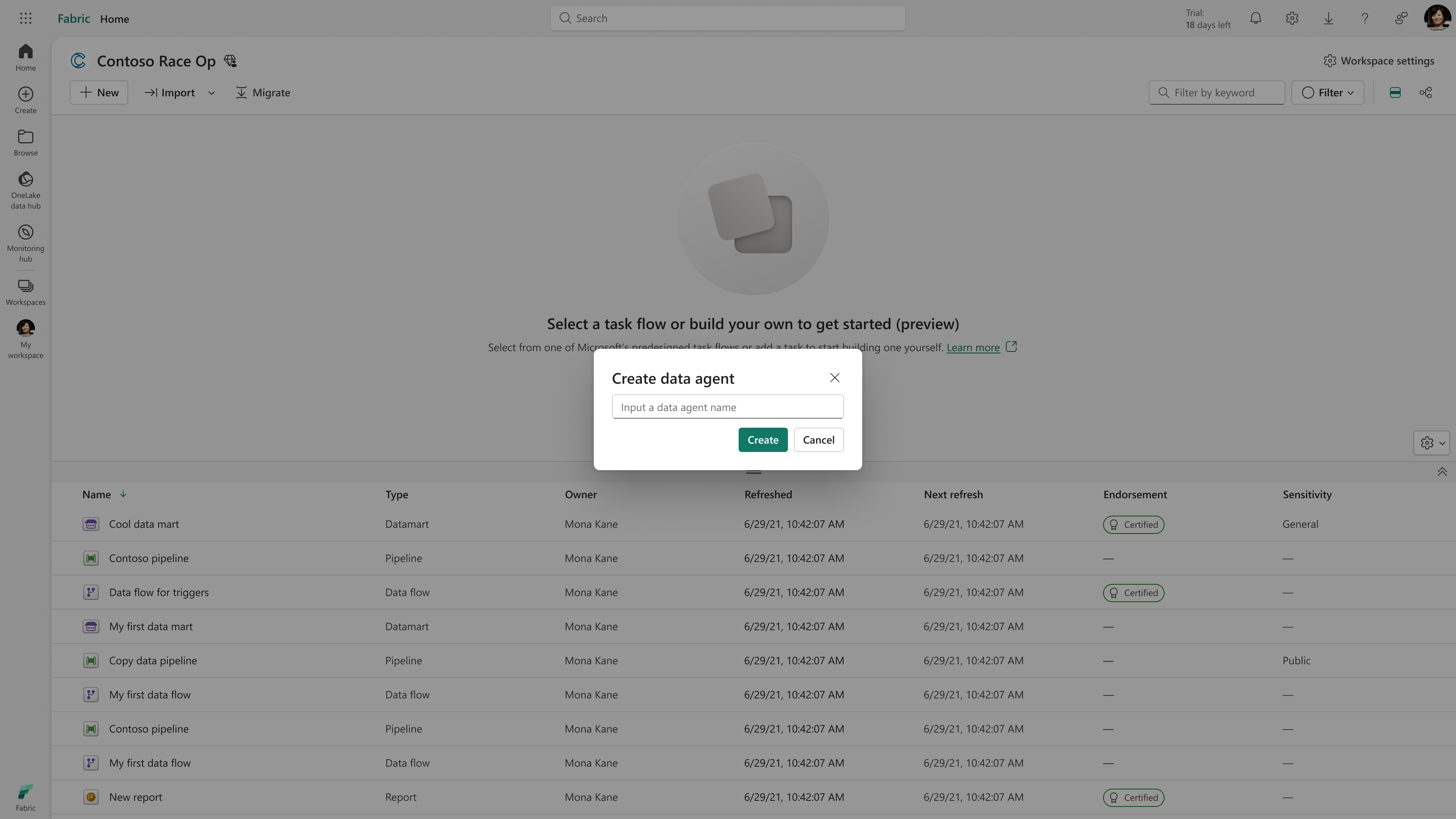This screenshot has width=1456, height=819.
Task: Open the Learn more link
Action: coord(973,348)
